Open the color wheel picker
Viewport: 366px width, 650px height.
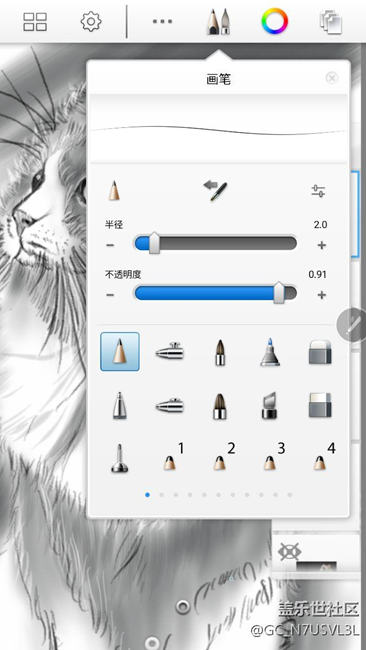(x=274, y=21)
